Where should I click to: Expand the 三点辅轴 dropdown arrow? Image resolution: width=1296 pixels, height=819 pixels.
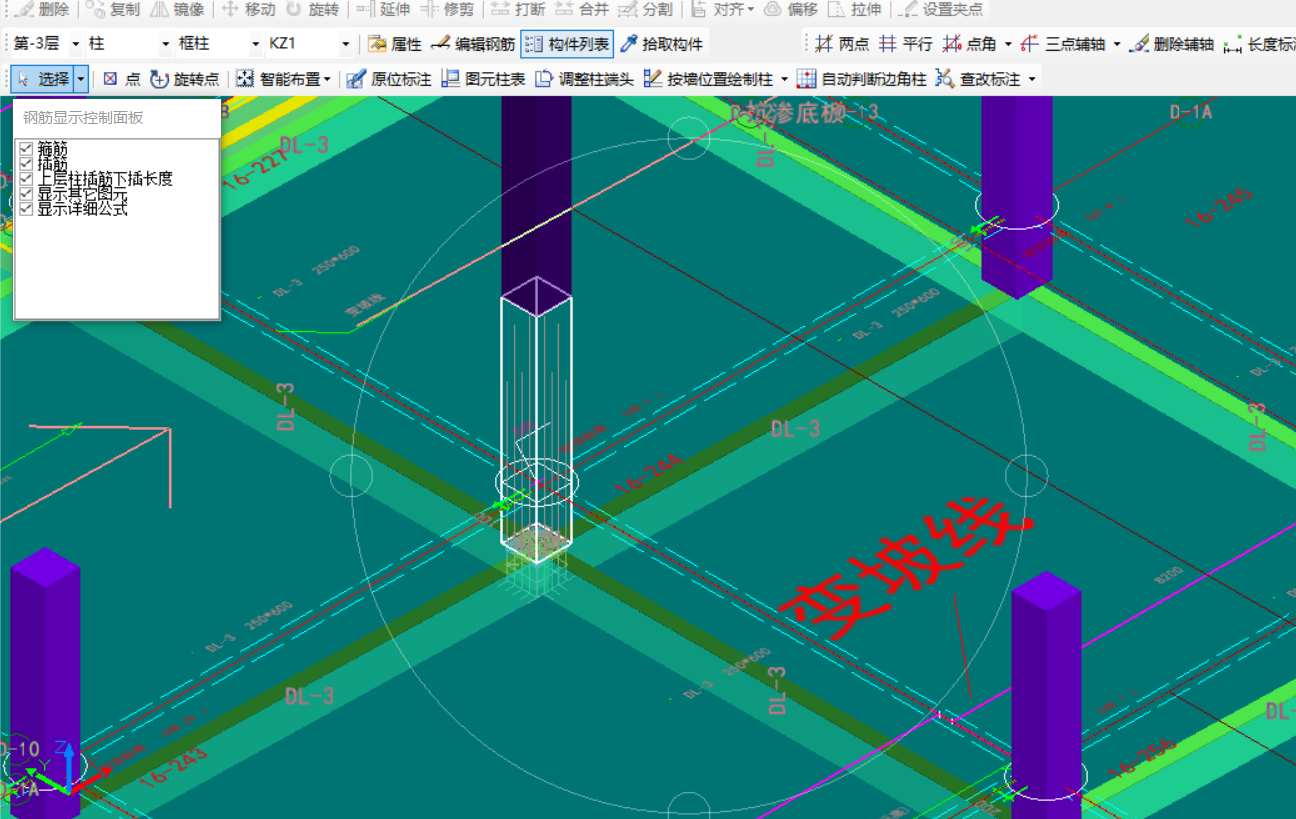click(1117, 44)
